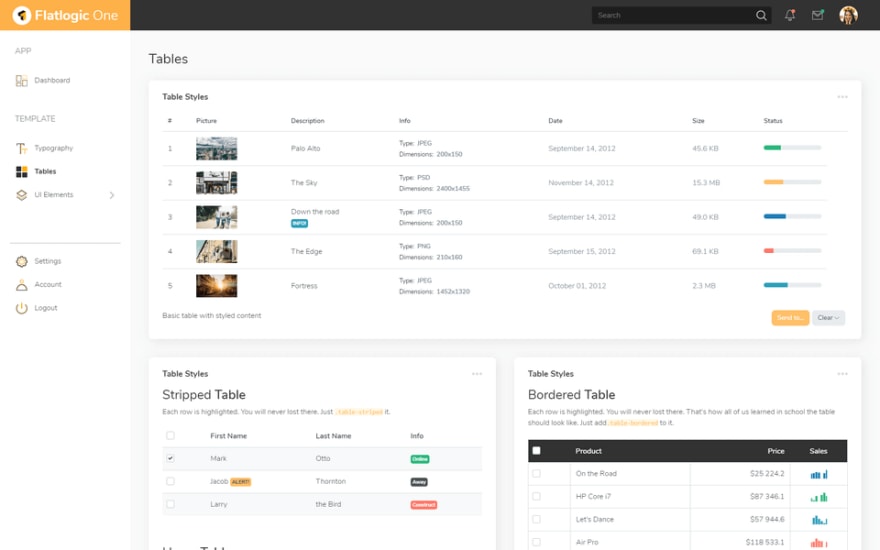The width and height of the screenshot is (880, 550).
Task: Click the search magnifier icon
Action: click(x=761, y=15)
